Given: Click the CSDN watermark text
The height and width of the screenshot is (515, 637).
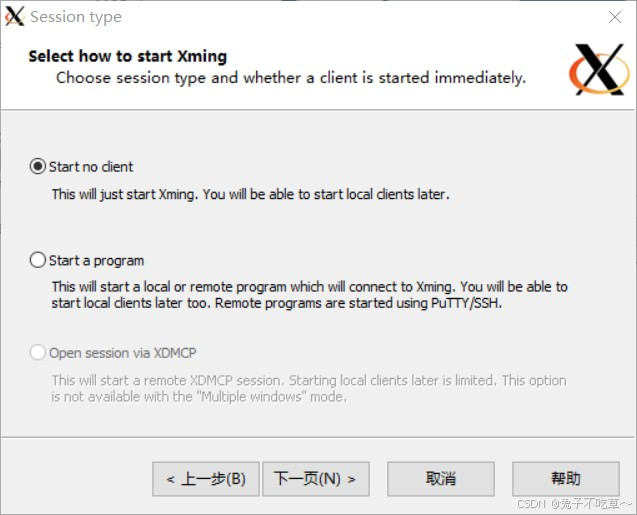Looking at the screenshot, I should click(573, 504).
